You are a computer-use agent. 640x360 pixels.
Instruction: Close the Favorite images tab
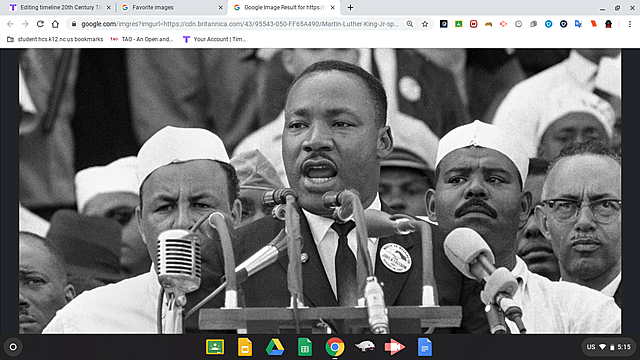[220, 7]
